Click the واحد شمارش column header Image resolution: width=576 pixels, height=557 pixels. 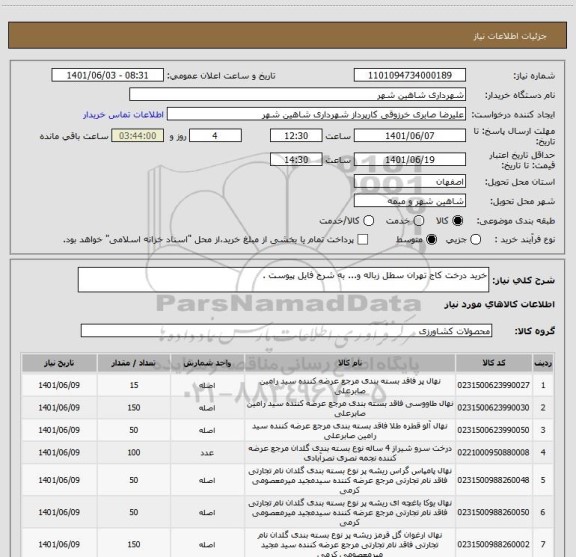[207, 363]
